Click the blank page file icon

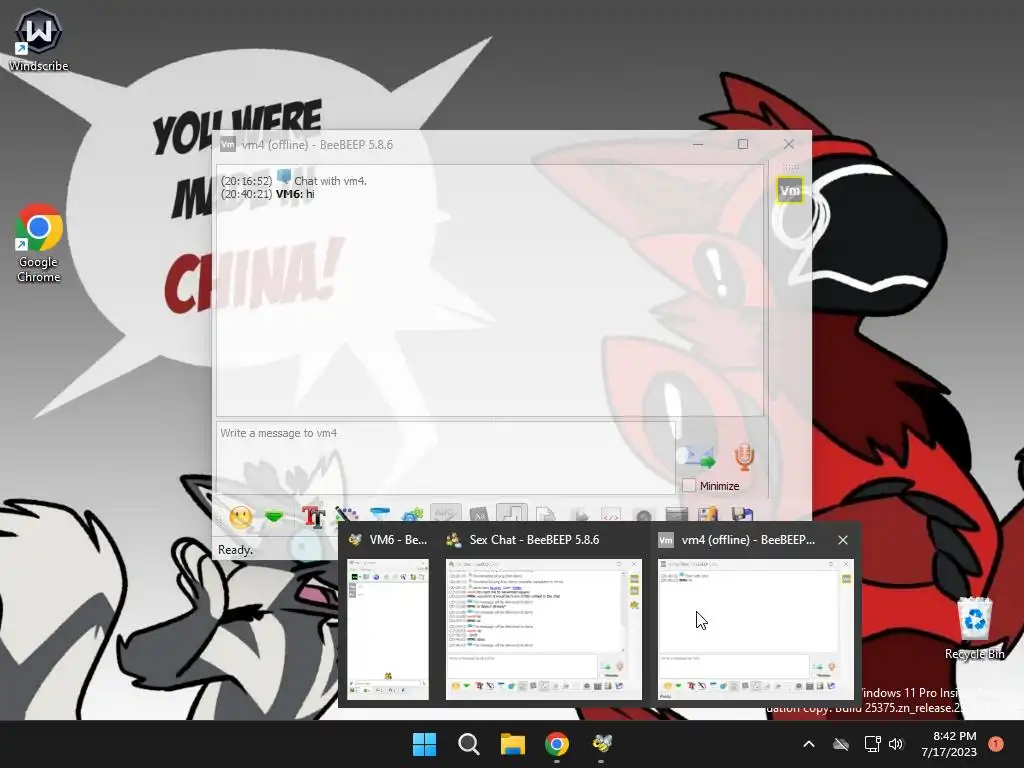coord(545,515)
